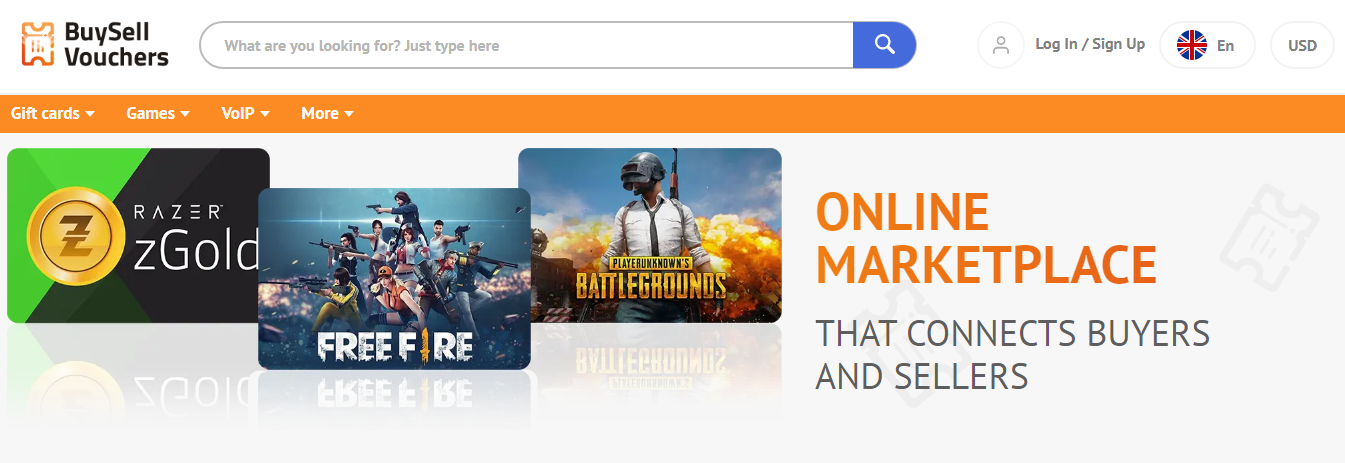Click the 'THAT CONNECTS BUYERS AND SELLERS' text
The width and height of the screenshot is (1345, 463).
pyautogui.click(x=1013, y=354)
